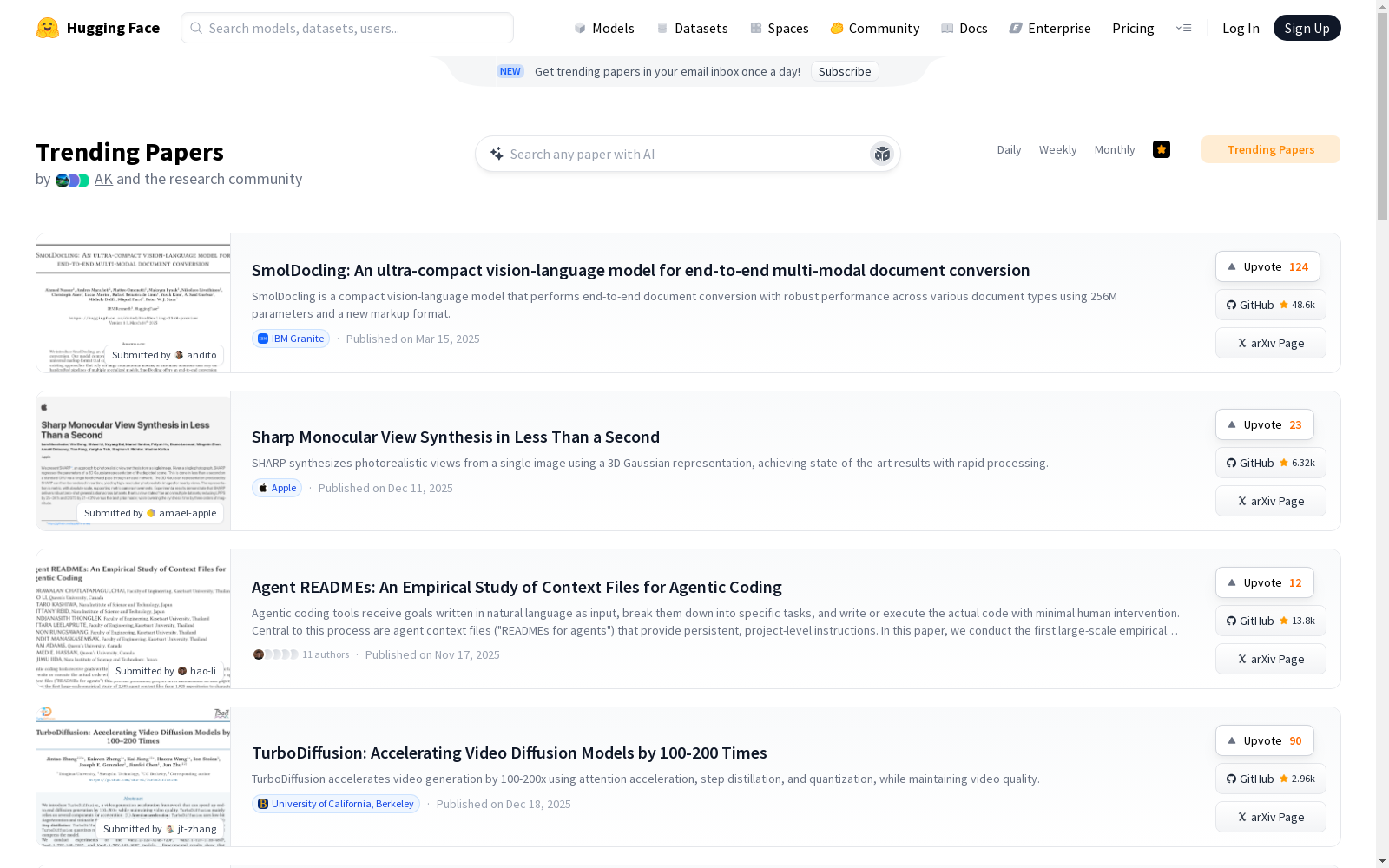
Task: Switch to the Weekly papers tab
Action: 1057,149
